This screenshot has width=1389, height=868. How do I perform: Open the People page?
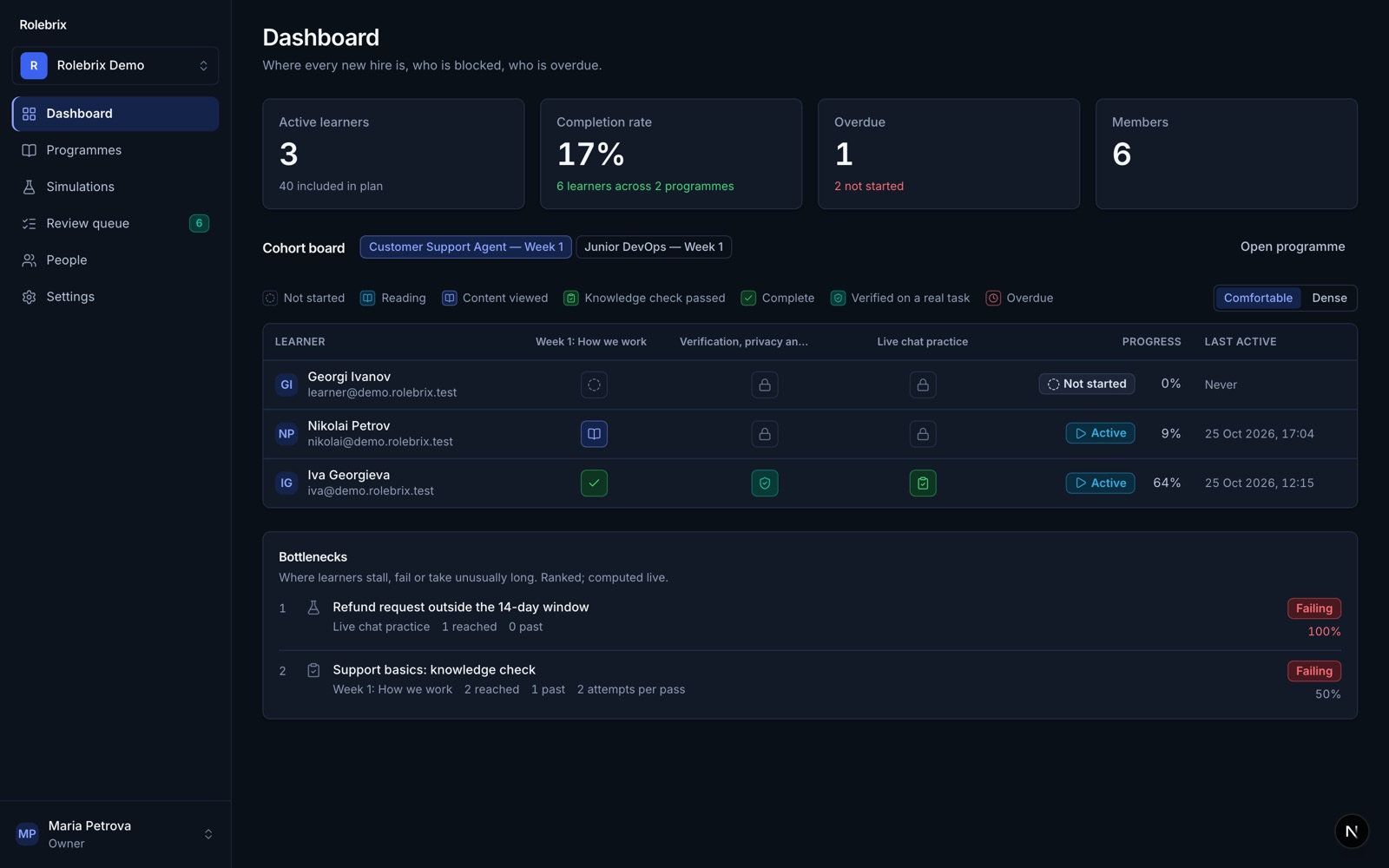point(115,260)
